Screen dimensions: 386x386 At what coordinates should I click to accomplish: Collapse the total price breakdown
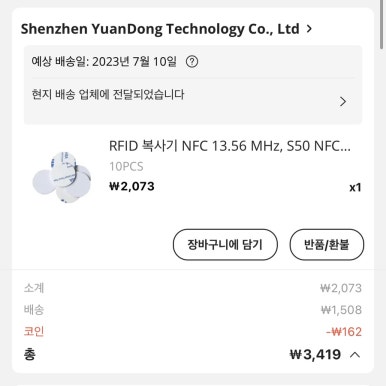click(x=355, y=355)
